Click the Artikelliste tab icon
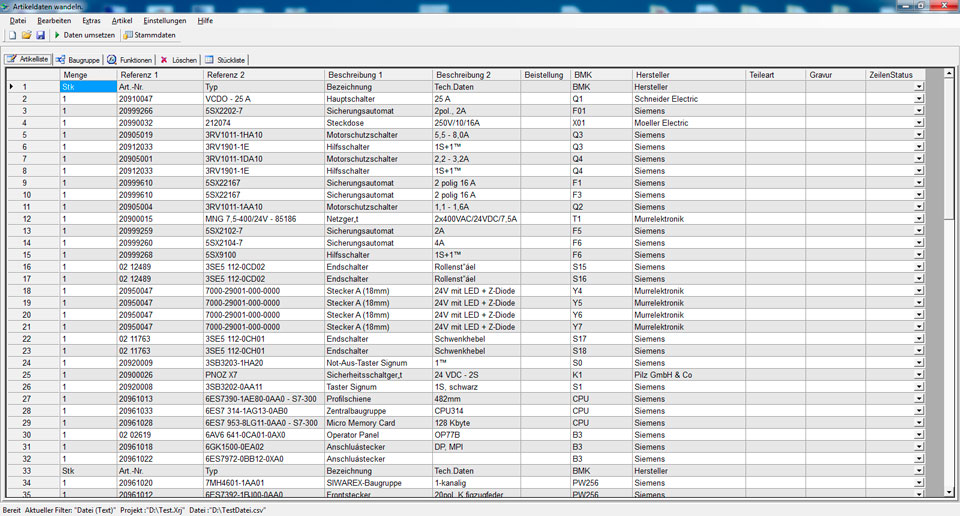Viewport: 960px width, 516px height. pyautogui.click(x=12, y=60)
